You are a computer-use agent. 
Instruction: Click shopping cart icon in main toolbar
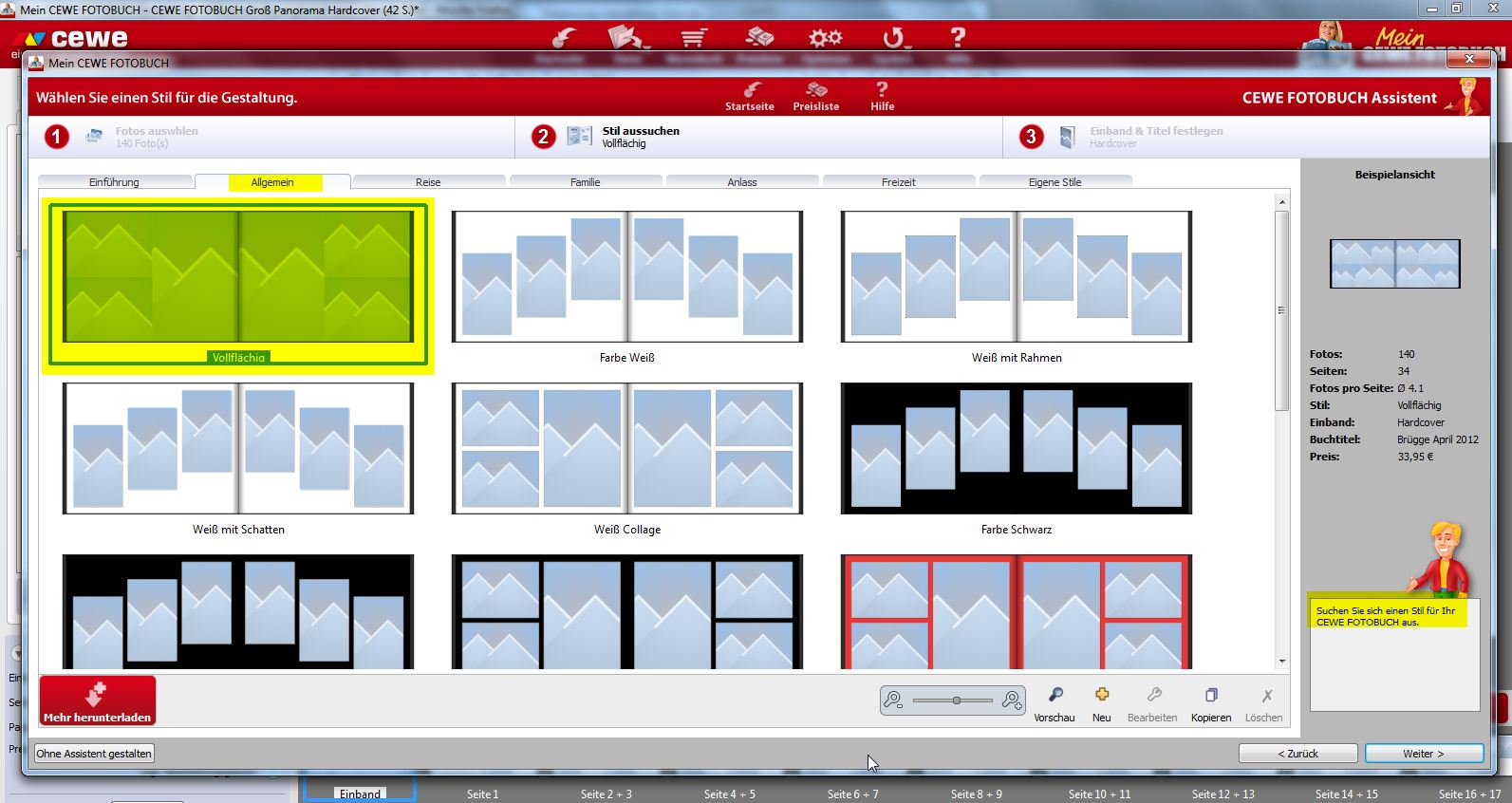(694, 38)
